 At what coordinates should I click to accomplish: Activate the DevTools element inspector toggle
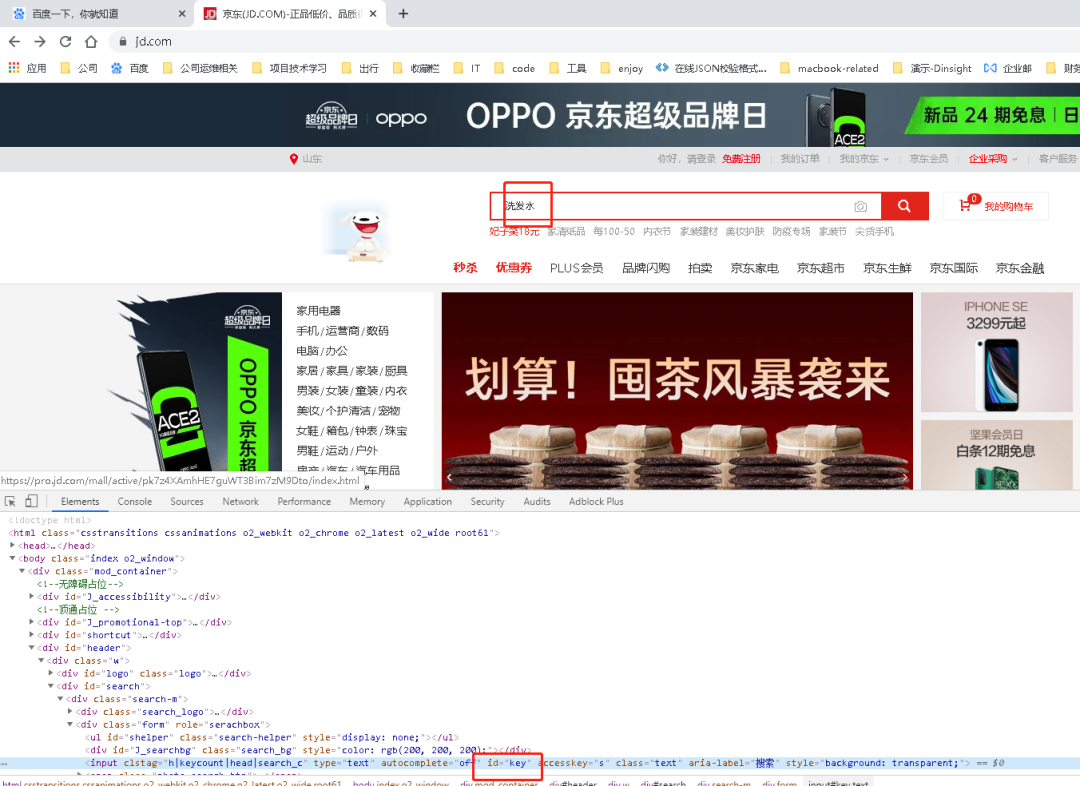(x=12, y=500)
